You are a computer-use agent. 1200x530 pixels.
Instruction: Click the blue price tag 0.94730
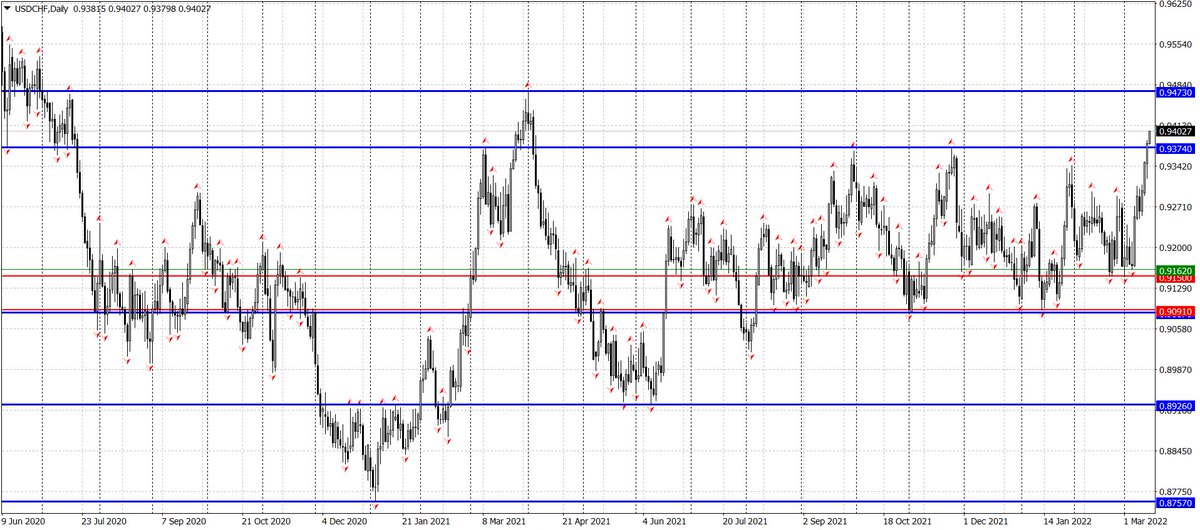(x=1174, y=92)
